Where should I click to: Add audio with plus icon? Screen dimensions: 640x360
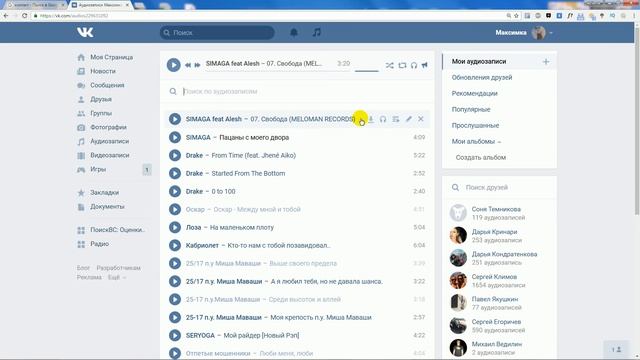[x=546, y=62]
